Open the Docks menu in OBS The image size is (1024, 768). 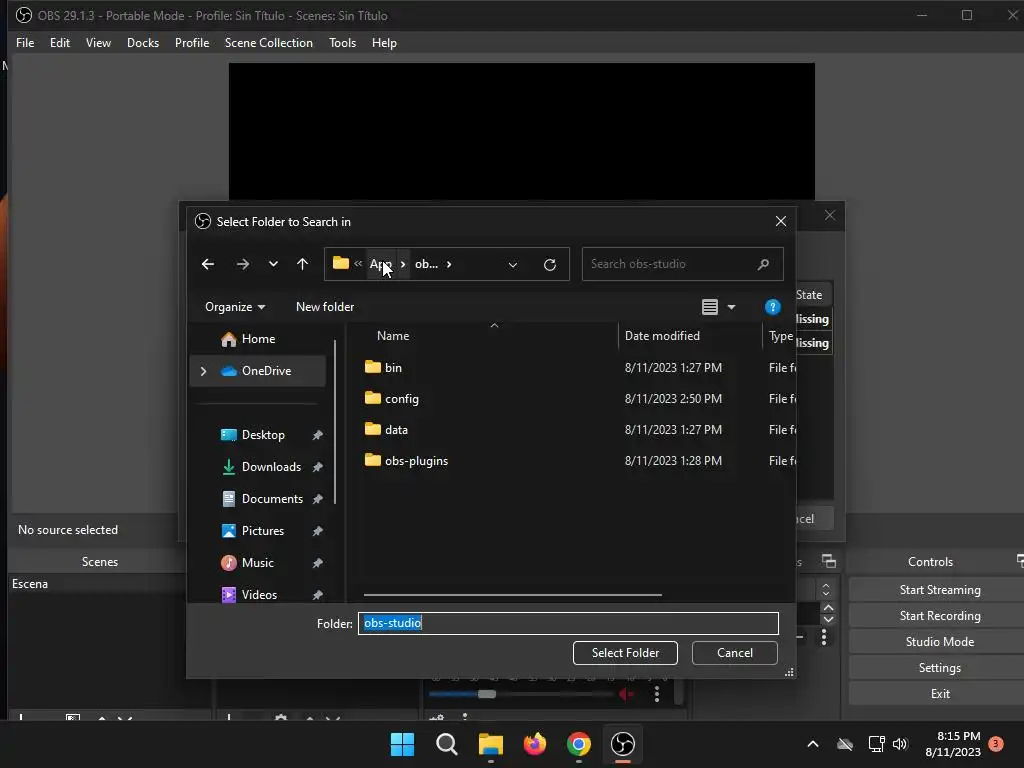[x=143, y=42]
